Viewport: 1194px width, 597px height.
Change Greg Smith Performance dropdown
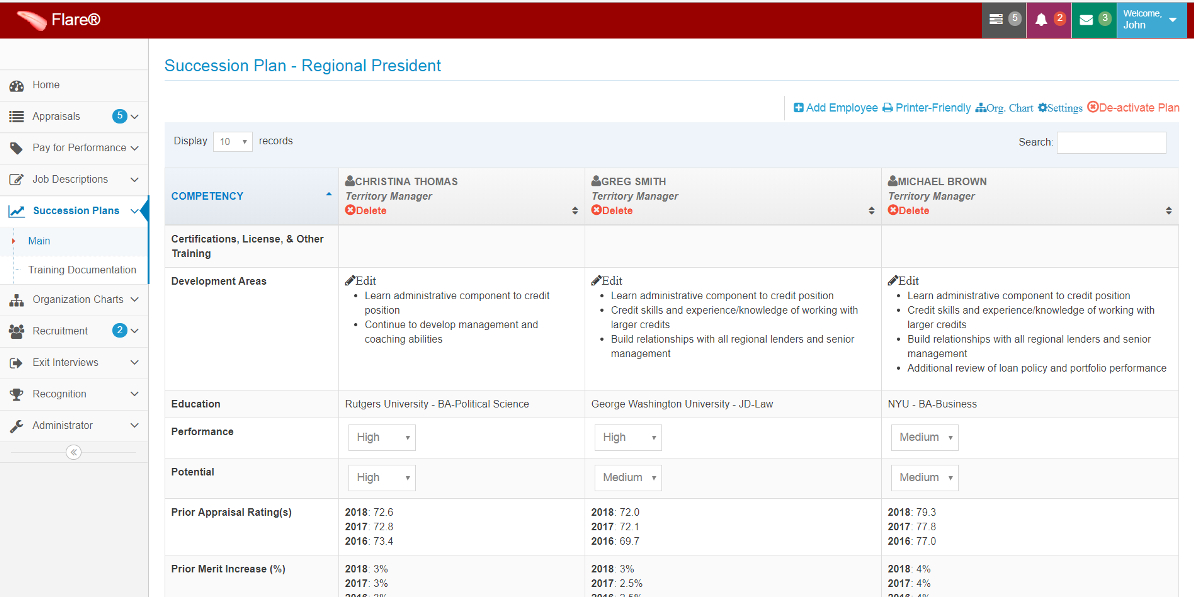pos(628,437)
